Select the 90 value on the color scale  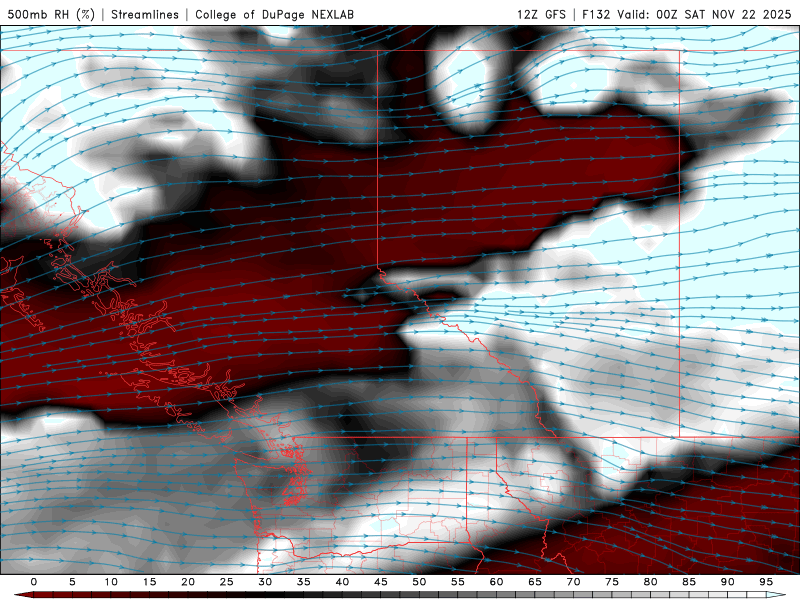coord(727,582)
